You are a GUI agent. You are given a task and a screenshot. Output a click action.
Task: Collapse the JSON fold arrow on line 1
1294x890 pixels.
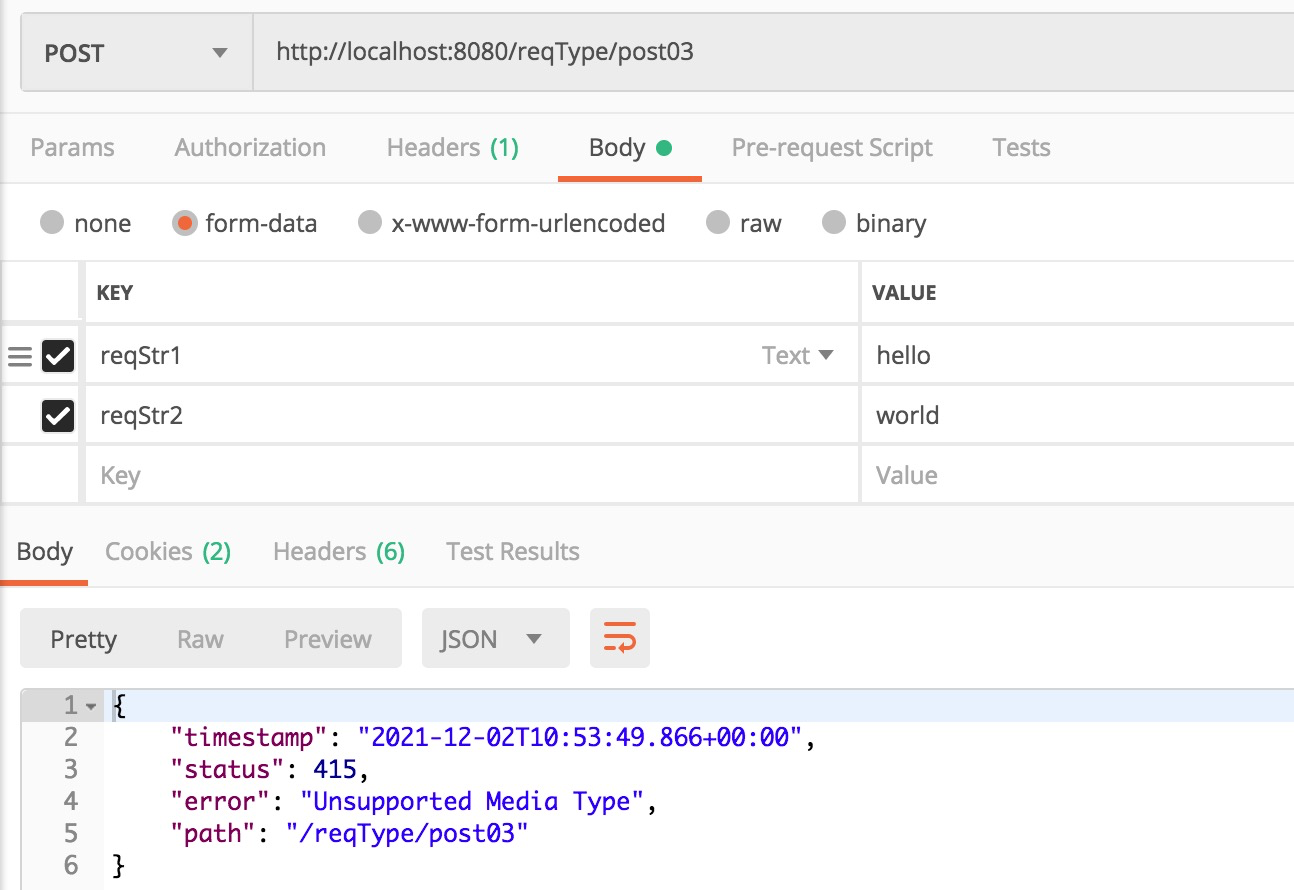coord(91,707)
